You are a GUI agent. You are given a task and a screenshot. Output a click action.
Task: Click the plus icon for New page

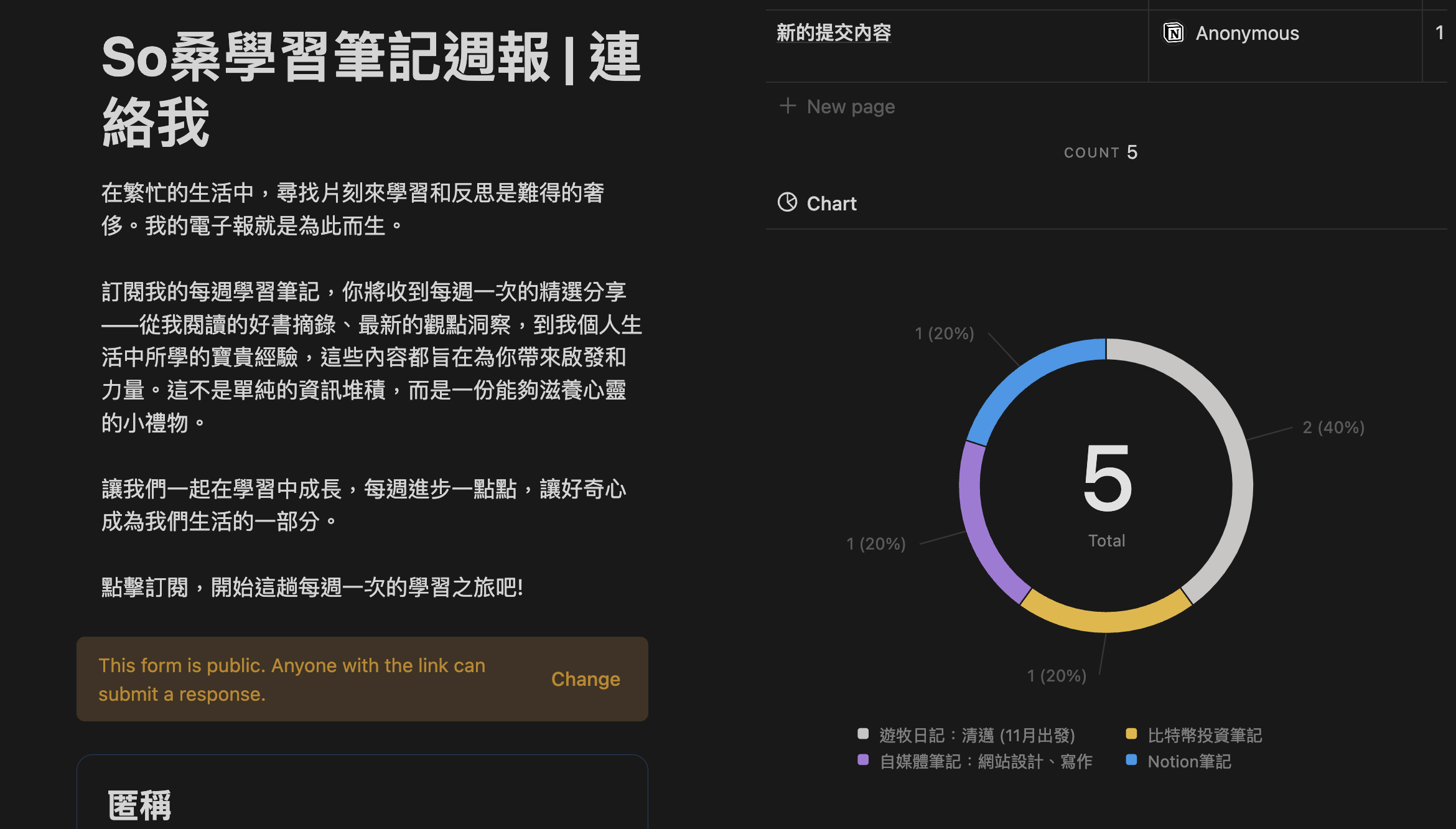[787, 106]
